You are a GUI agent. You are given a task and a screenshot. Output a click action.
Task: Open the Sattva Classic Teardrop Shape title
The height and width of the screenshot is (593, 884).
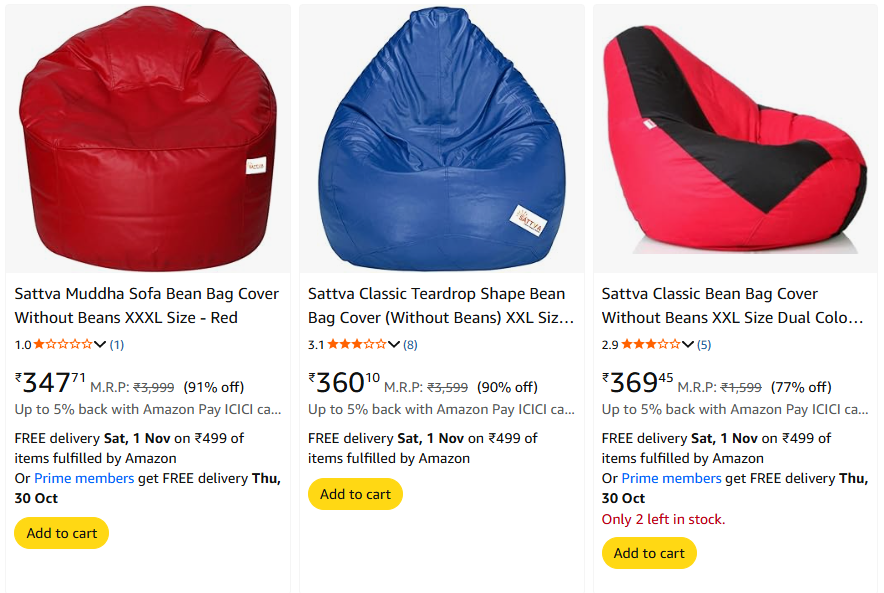(440, 306)
